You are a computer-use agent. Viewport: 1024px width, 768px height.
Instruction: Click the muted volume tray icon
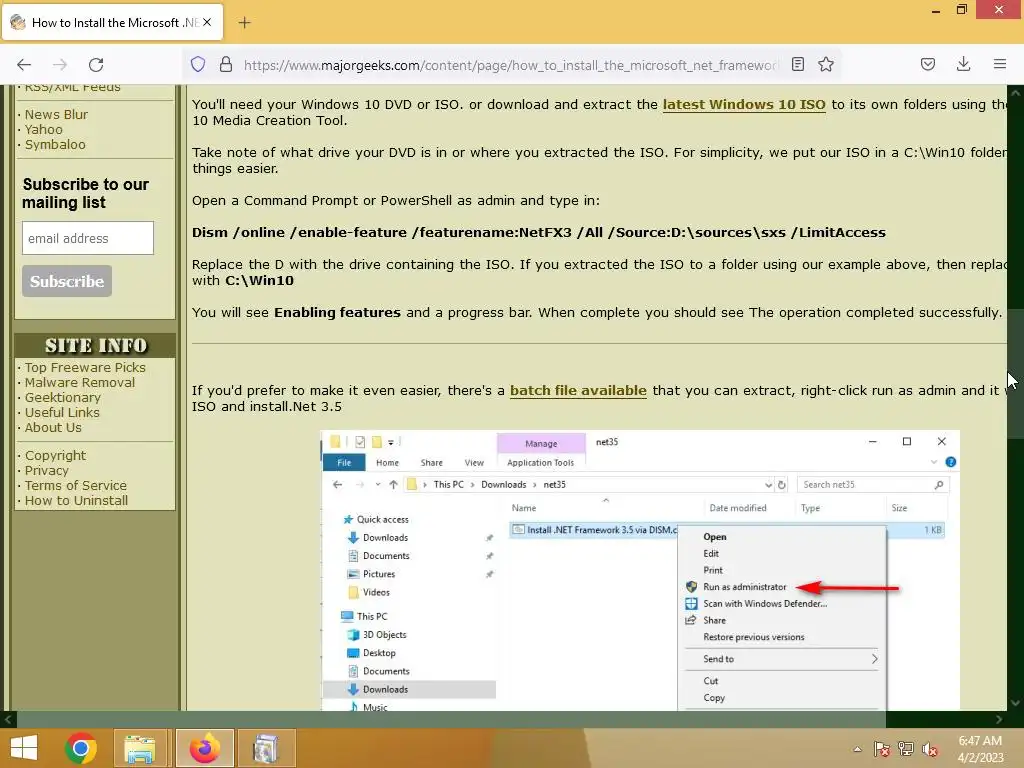pos(930,749)
